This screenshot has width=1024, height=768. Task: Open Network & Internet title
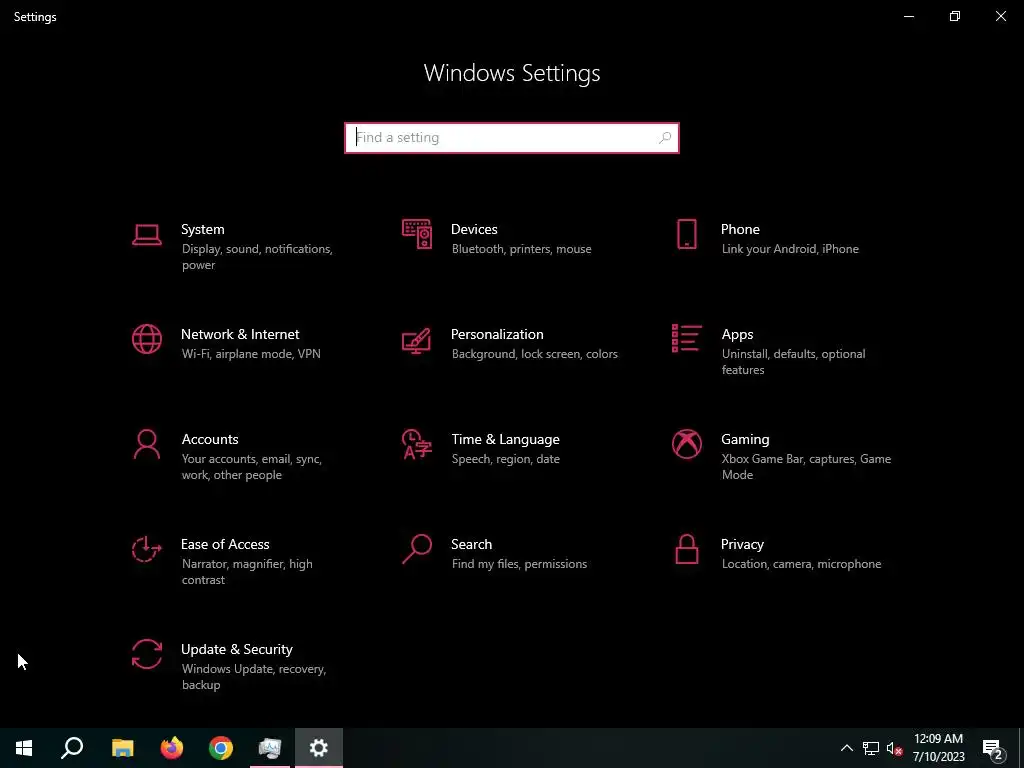point(240,334)
